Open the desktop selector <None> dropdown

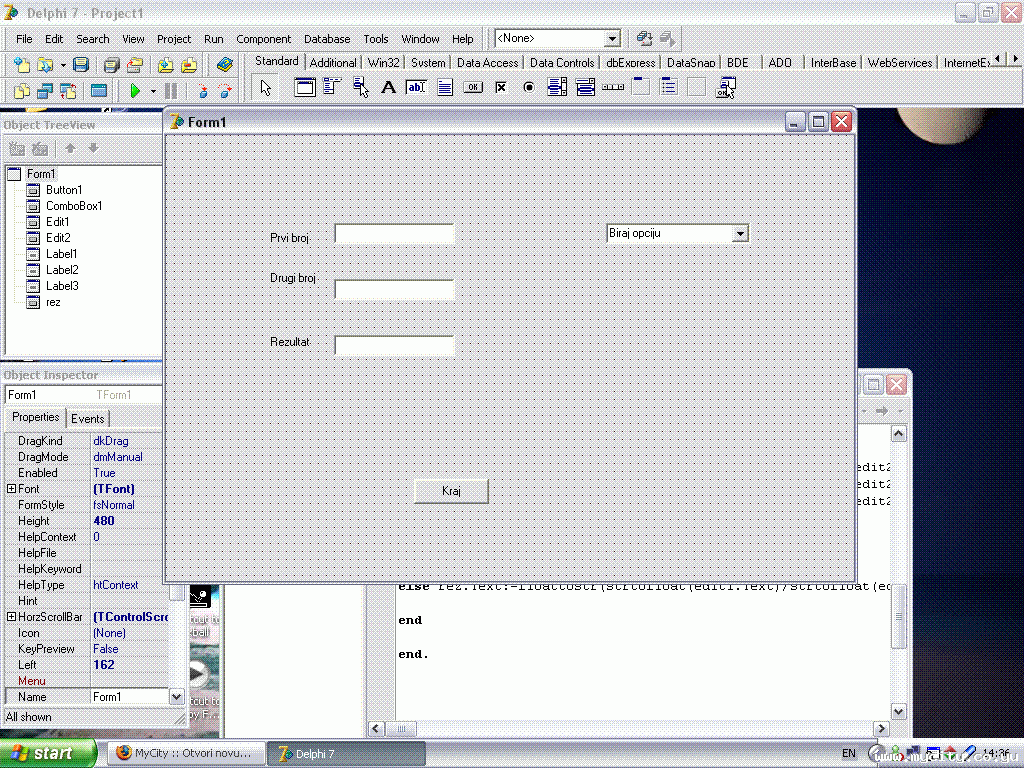pyautogui.click(x=612, y=39)
